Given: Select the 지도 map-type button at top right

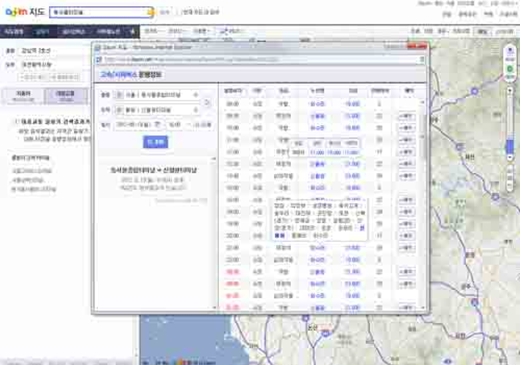Looking at the screenshot, I should point(482,32).
